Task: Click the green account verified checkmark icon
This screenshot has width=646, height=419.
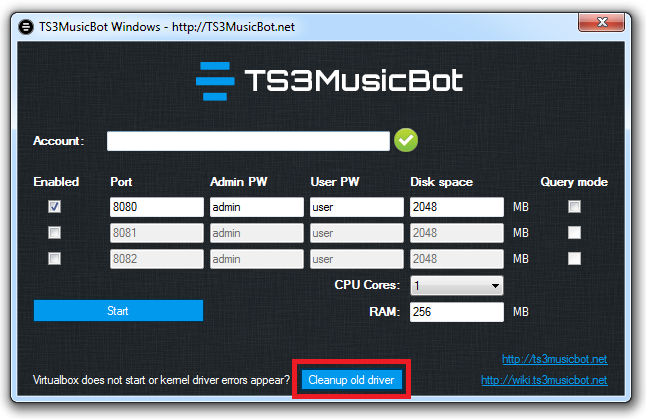Action: point(406,140)
